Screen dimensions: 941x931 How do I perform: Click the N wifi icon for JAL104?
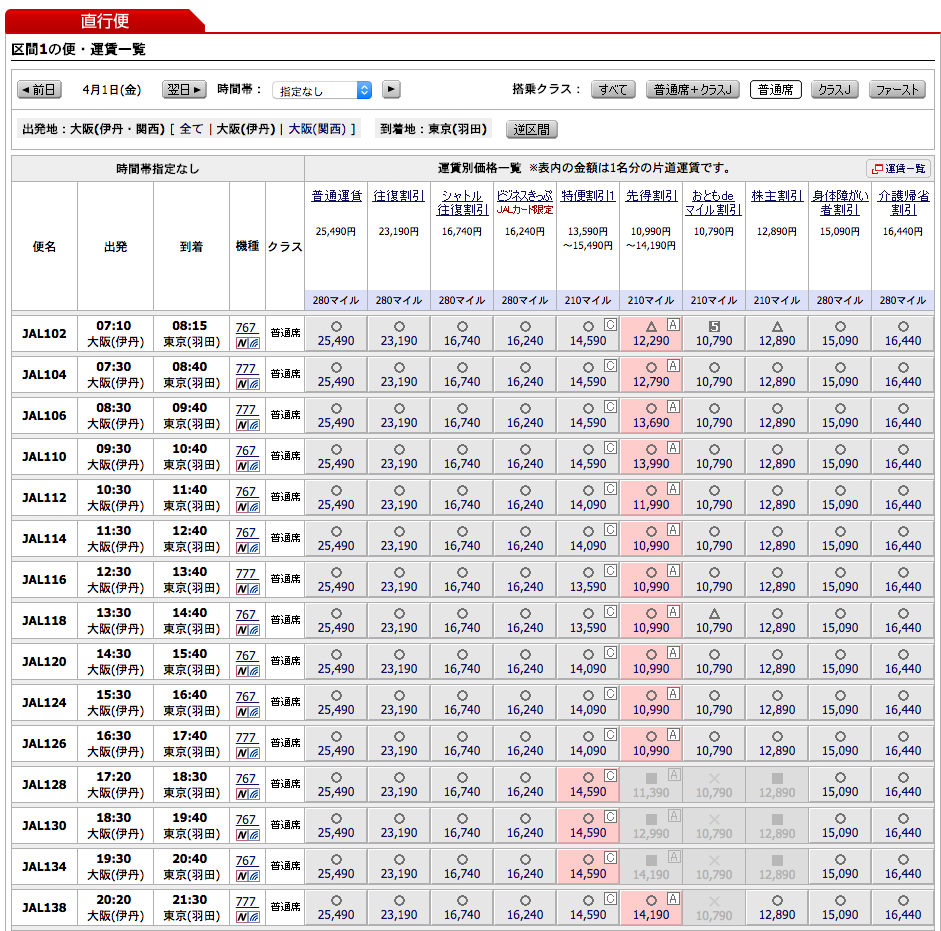247,384
